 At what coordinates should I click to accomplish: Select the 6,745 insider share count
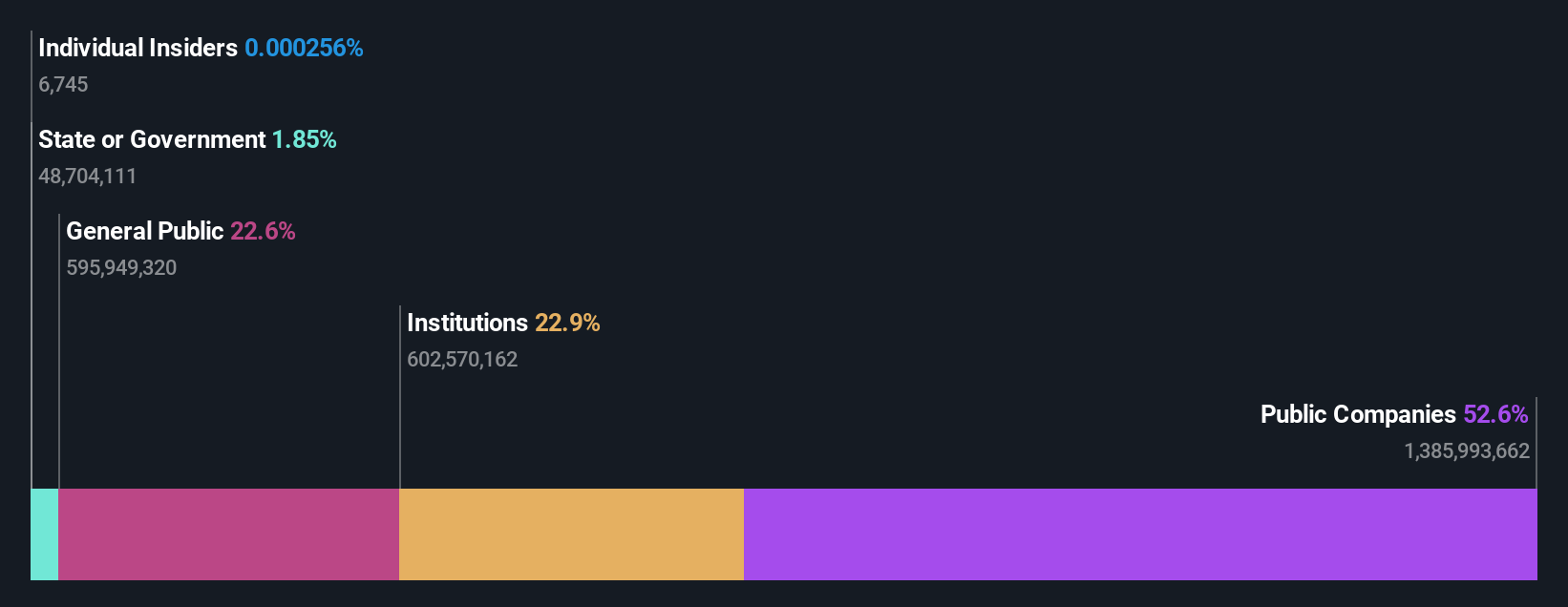pyautogui.click(x=63, y=84)
